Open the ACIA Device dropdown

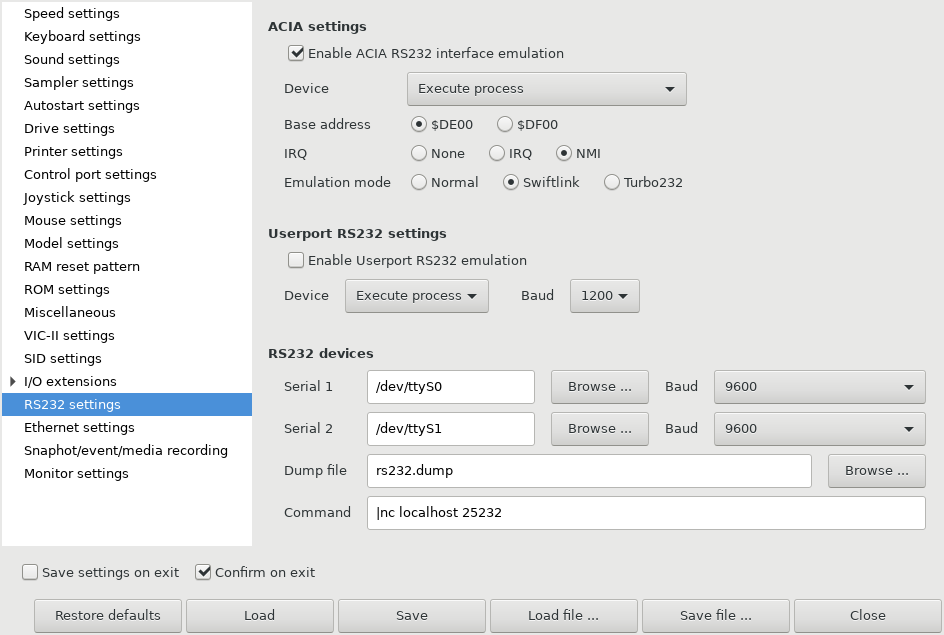tap(546, 88)
